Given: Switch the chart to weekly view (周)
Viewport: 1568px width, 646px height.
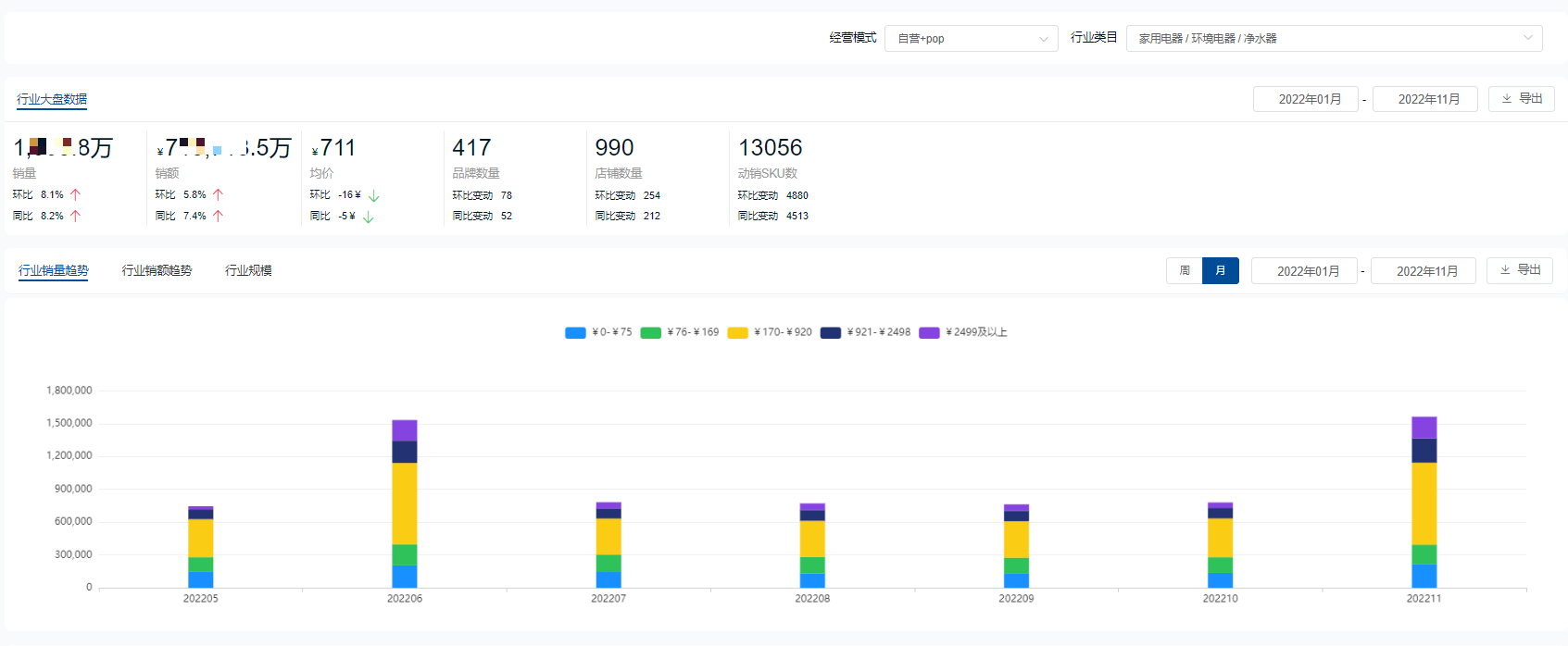Looking at the screenshot, I should point(1185,271).
